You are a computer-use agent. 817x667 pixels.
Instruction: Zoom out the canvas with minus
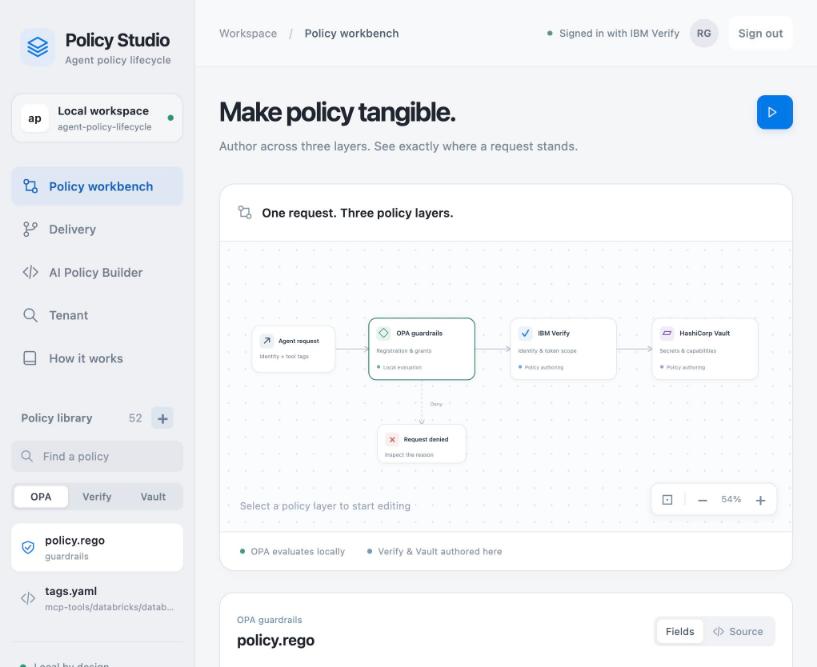point(702,500)
